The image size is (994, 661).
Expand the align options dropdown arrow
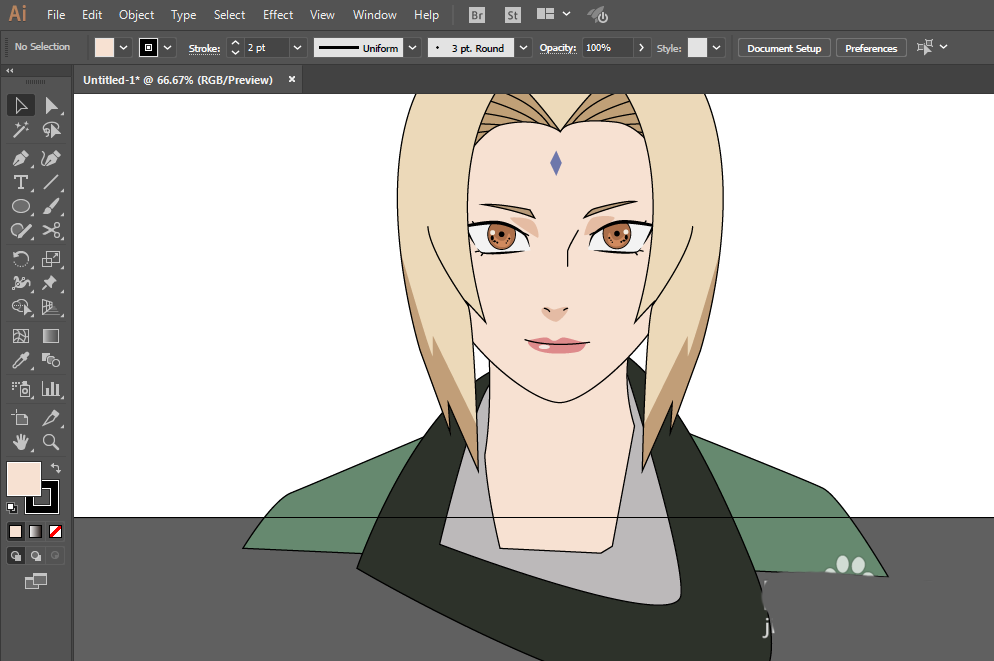(x=943, y=47)
